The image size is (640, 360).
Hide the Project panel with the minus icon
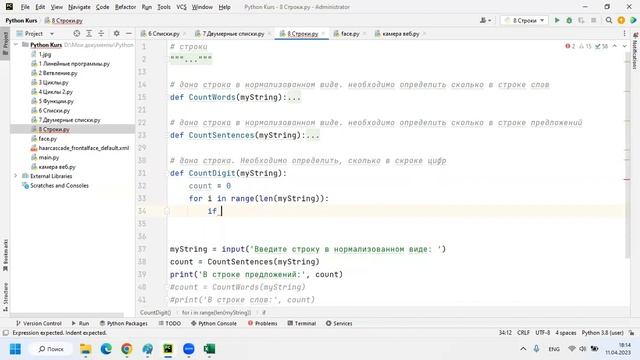coord(129,33)
